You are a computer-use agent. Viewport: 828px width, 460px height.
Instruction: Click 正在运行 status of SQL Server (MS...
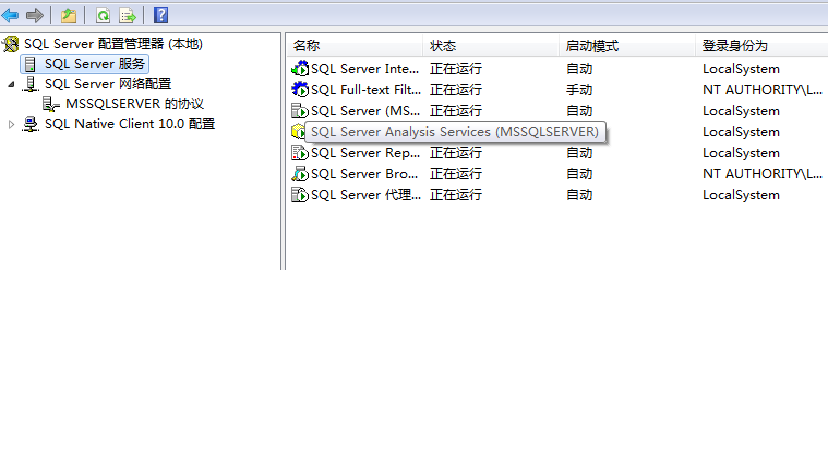(456, 111)
